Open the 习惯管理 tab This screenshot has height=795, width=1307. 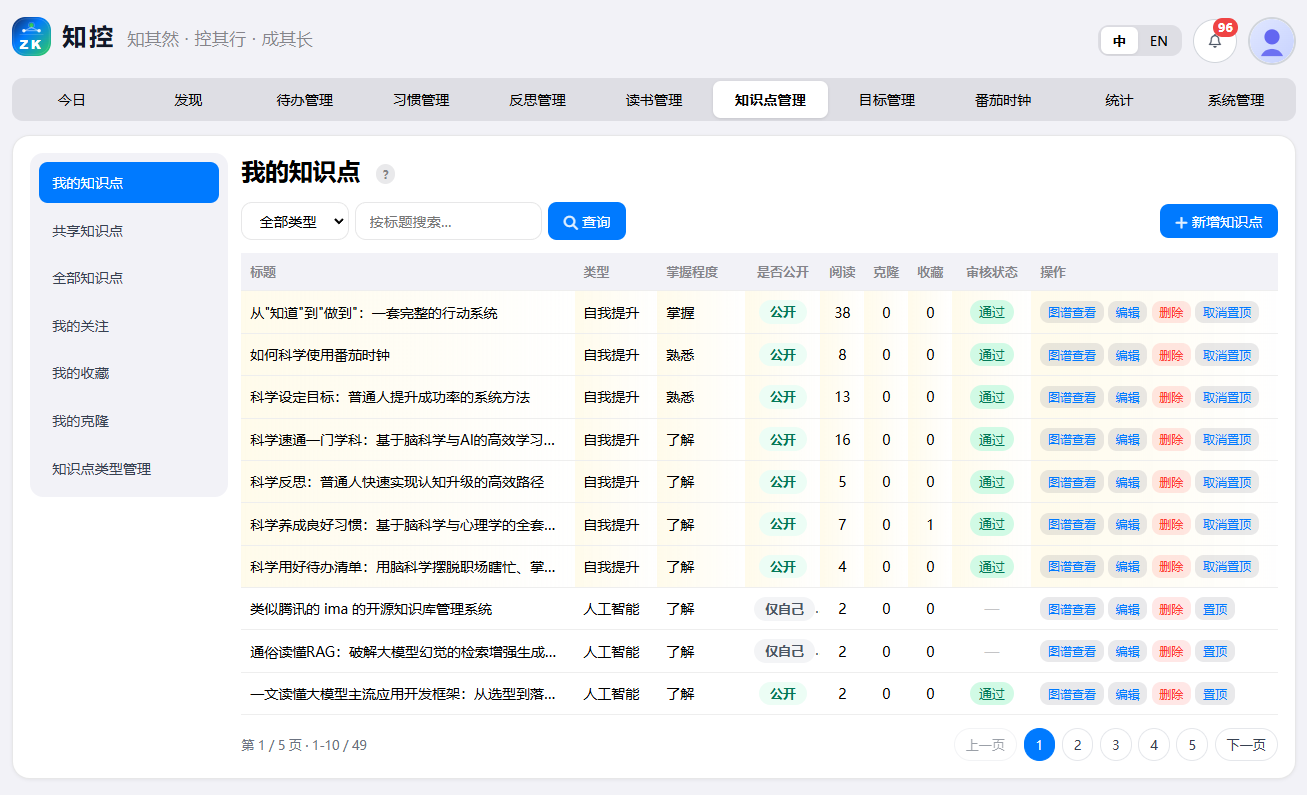pyautogui.click(x=421, y=100)
